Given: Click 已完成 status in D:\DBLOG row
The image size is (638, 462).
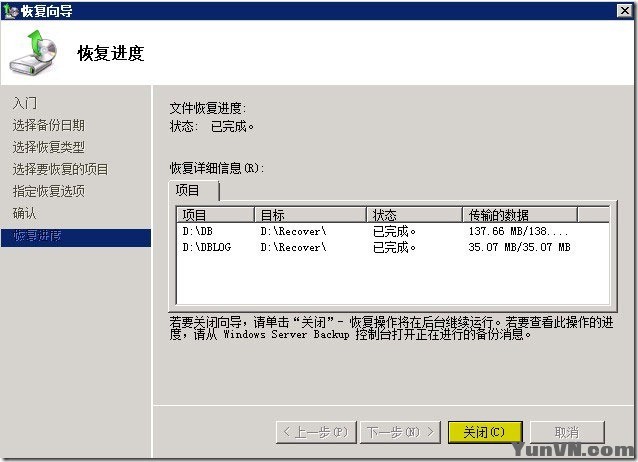Looking at the screenshot, I should point(394,247).
